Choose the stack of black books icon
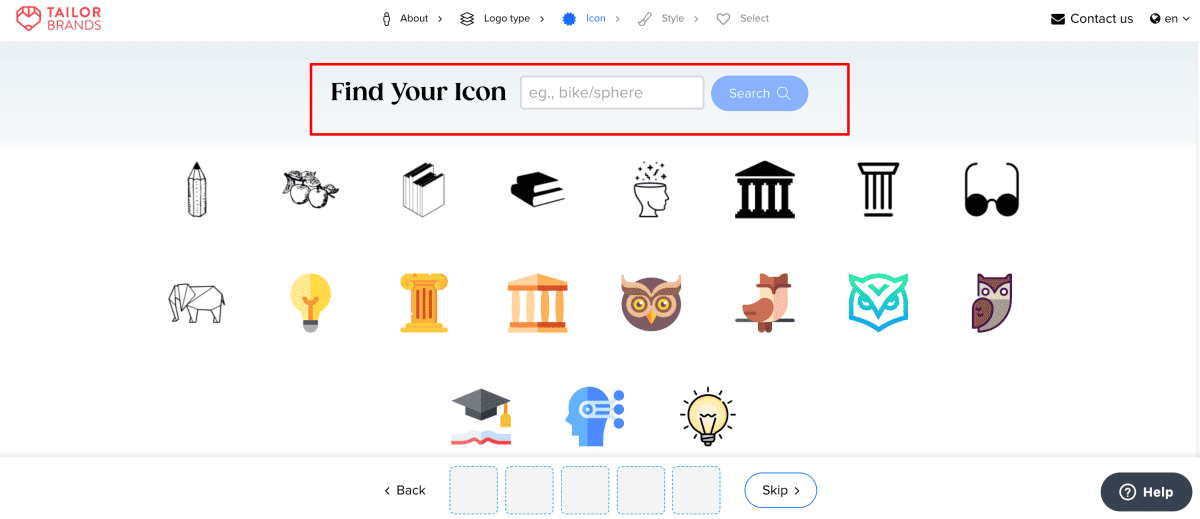 537,189
